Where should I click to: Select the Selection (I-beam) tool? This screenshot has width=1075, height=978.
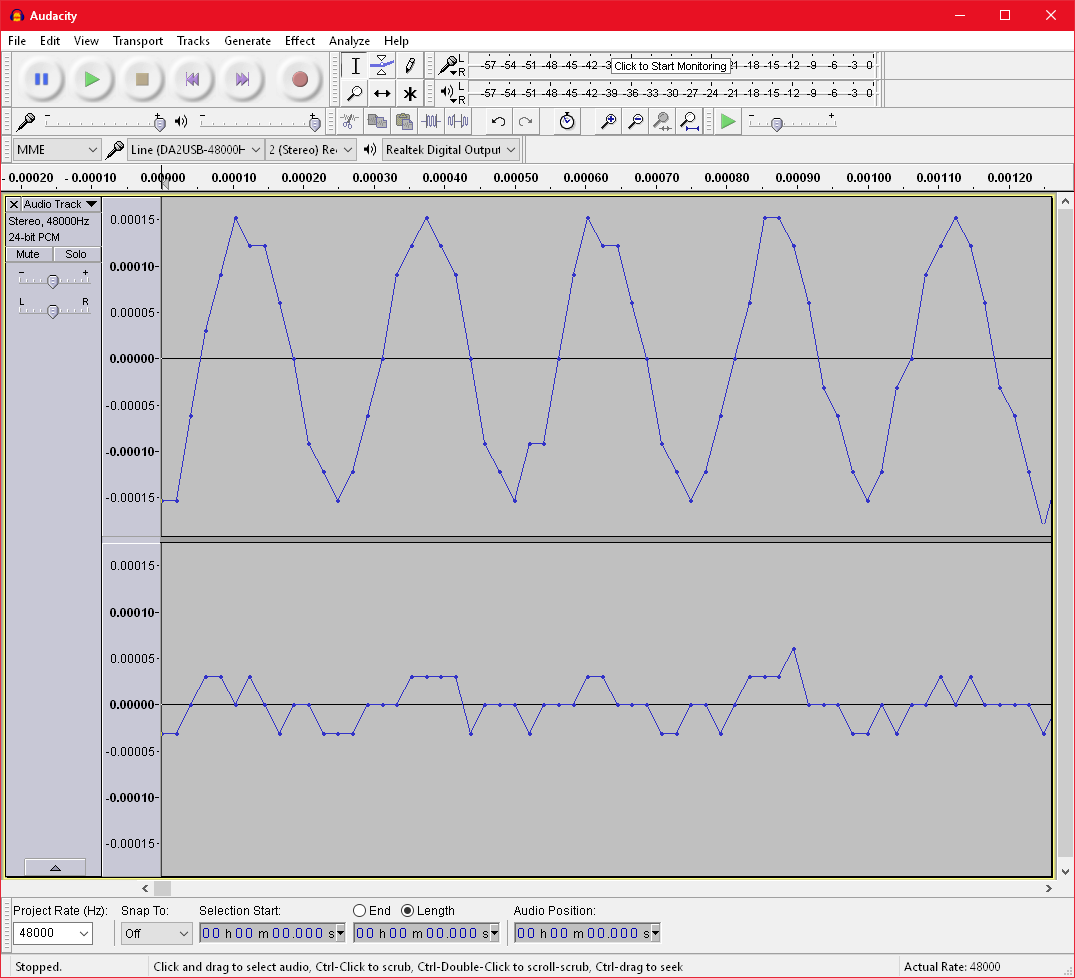pyautogui.click(x=355, y=66)
